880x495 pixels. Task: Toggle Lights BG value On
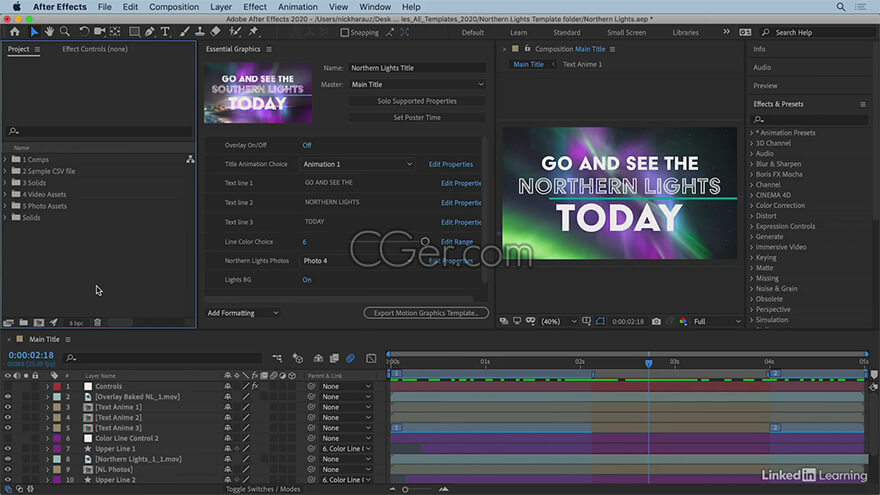tap(306, 279)
